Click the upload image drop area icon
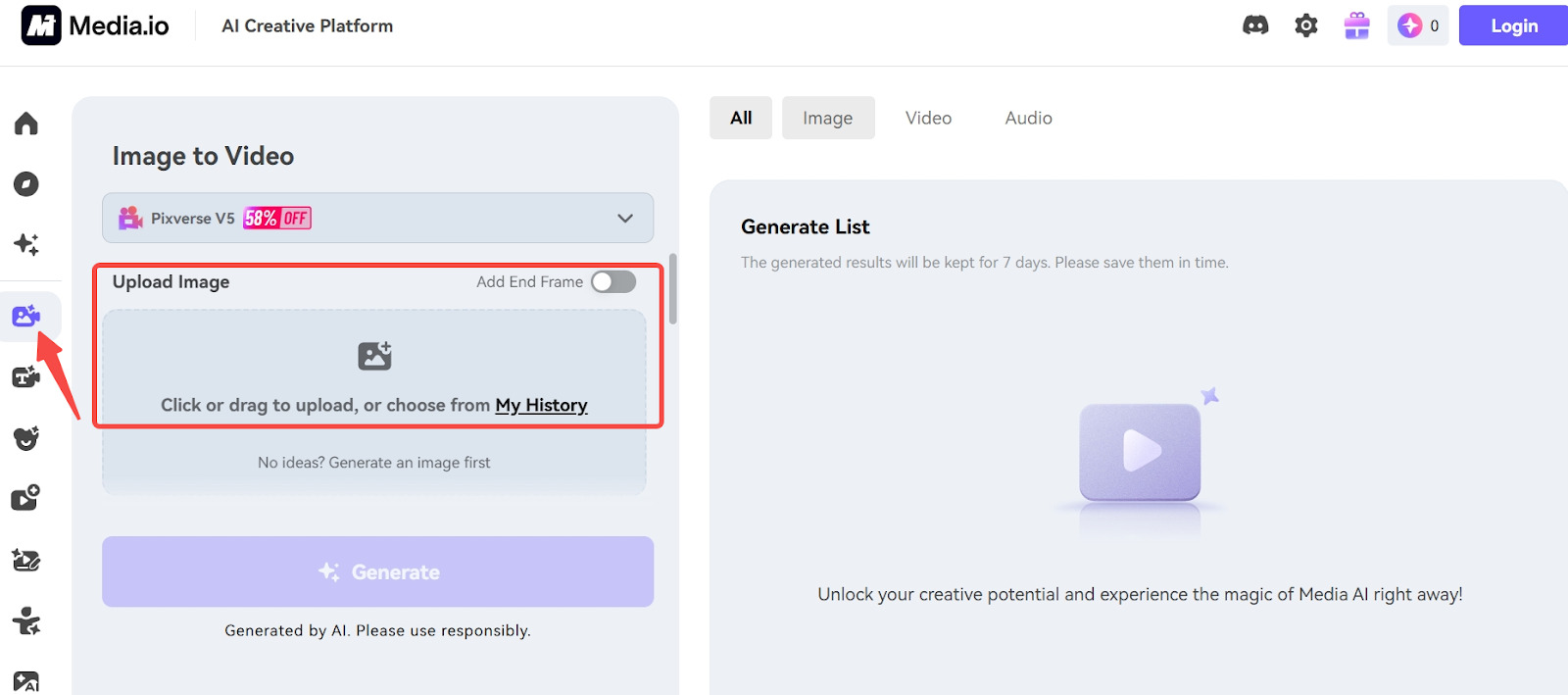 pos(374,356)
